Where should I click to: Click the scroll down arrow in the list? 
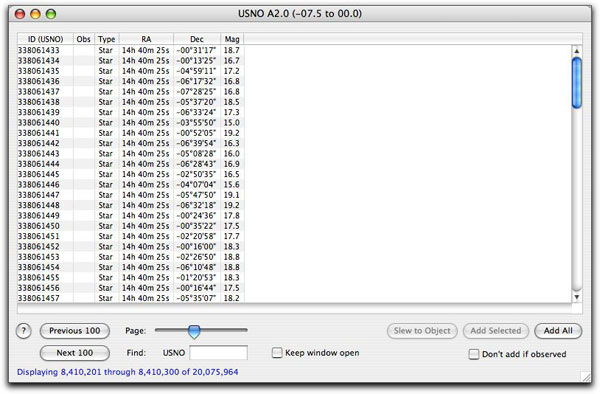[x=577, y=296]
